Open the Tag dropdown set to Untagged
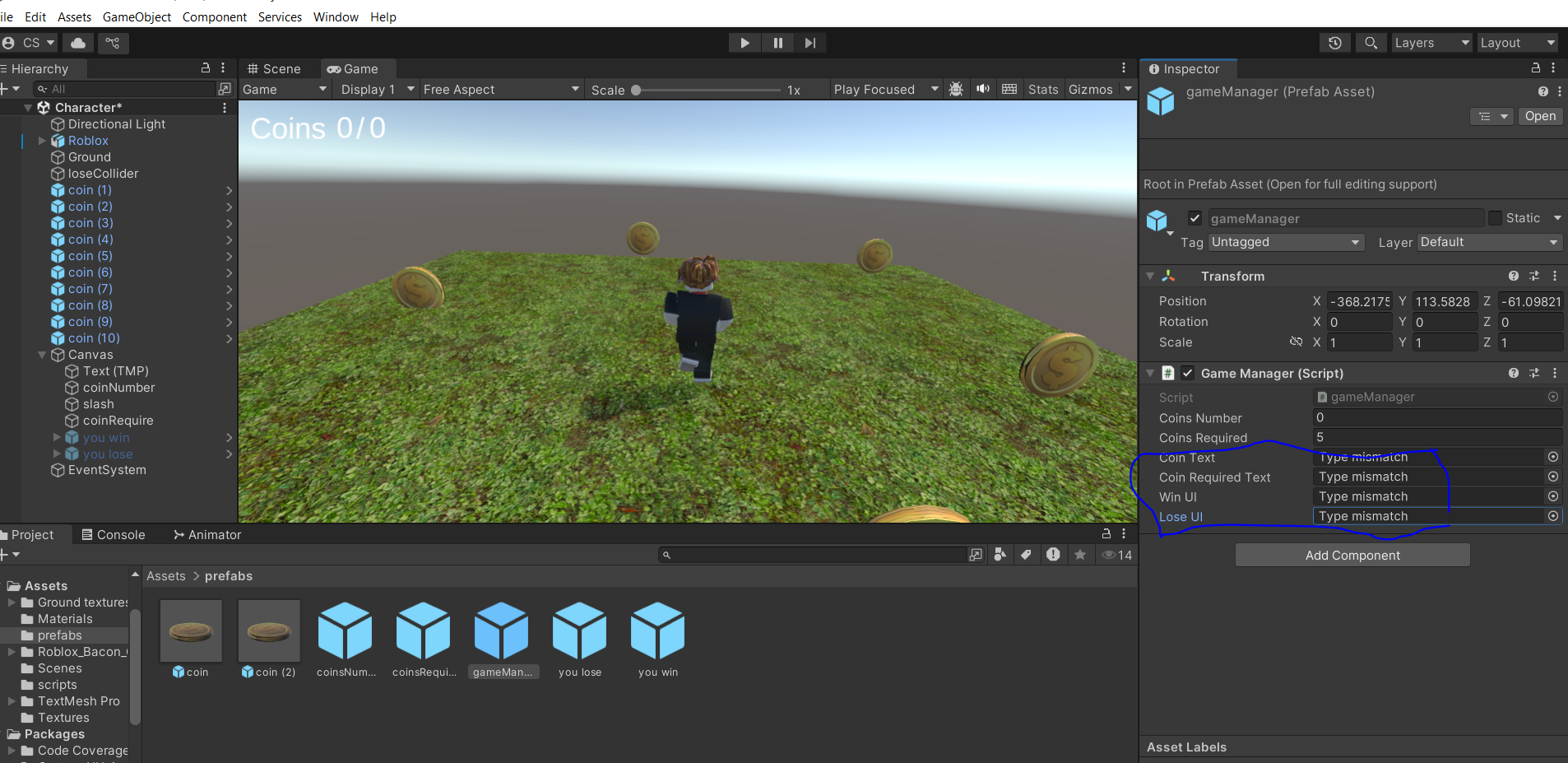 pyautogui.click(x=1286, y=242)
